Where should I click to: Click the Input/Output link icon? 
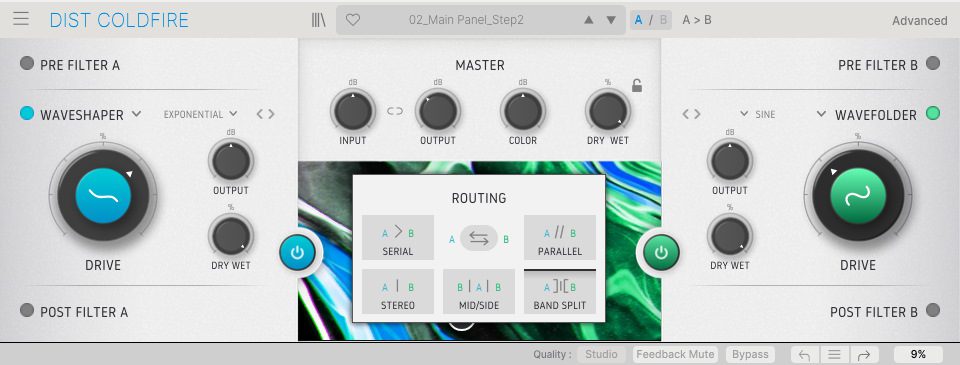[x=395, y=111]
